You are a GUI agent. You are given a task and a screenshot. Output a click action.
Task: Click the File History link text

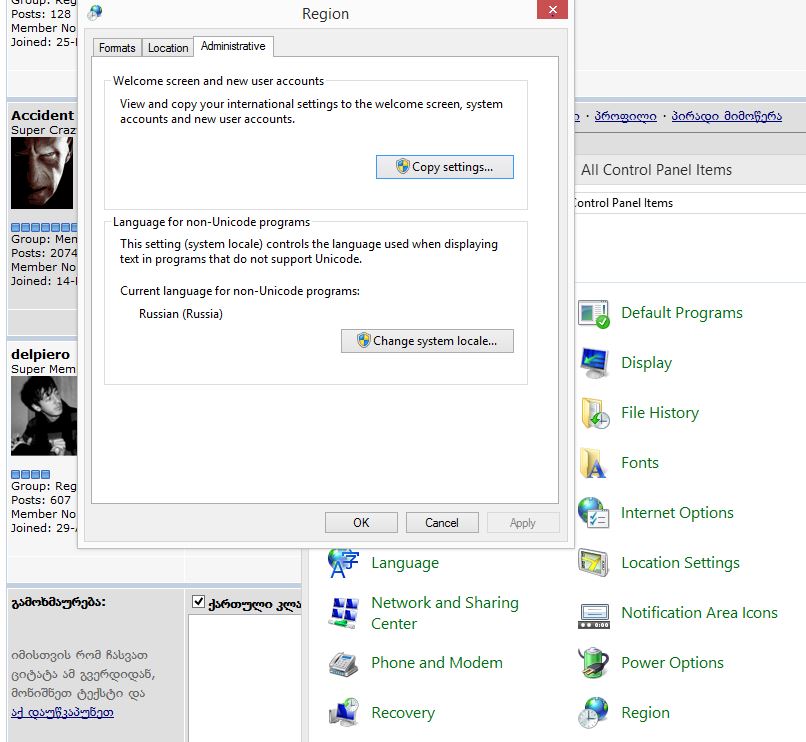(660, 413)
